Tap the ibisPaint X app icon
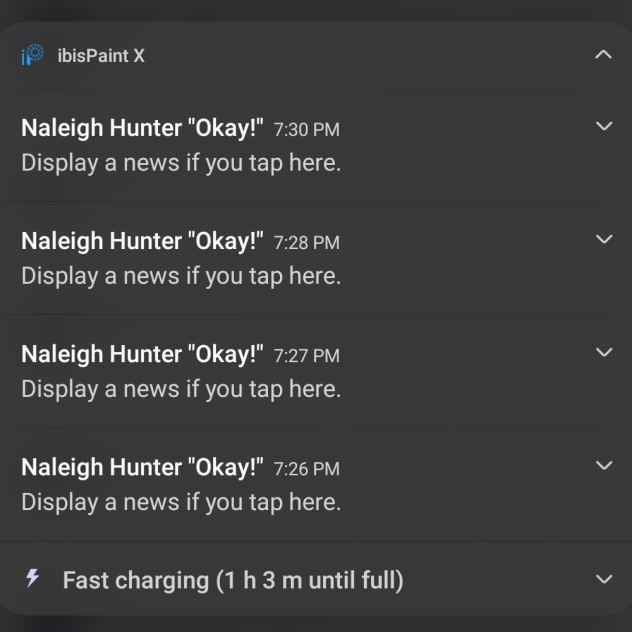Viewport: 632px width, 632px height. click(32, 55)
